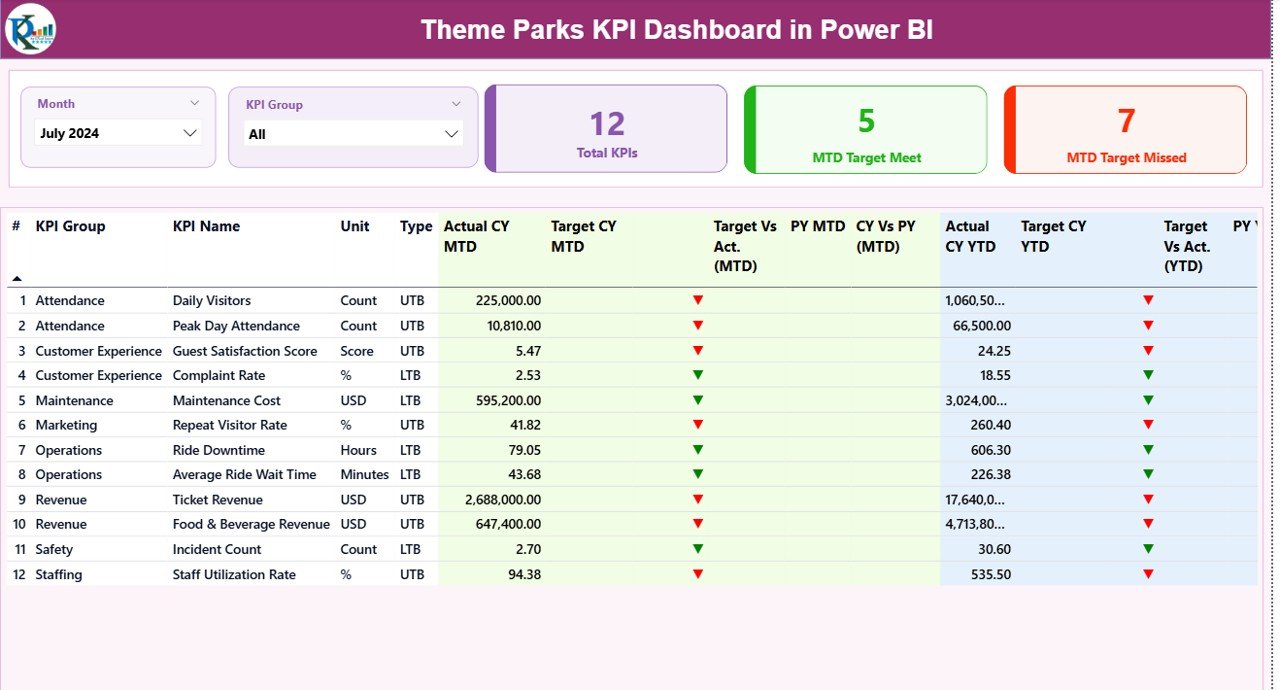Image resolution: width=1280 pixels, height=690 pixels.
Task: Open the KPI Group dropdown showing All
Action: point(351,131)
